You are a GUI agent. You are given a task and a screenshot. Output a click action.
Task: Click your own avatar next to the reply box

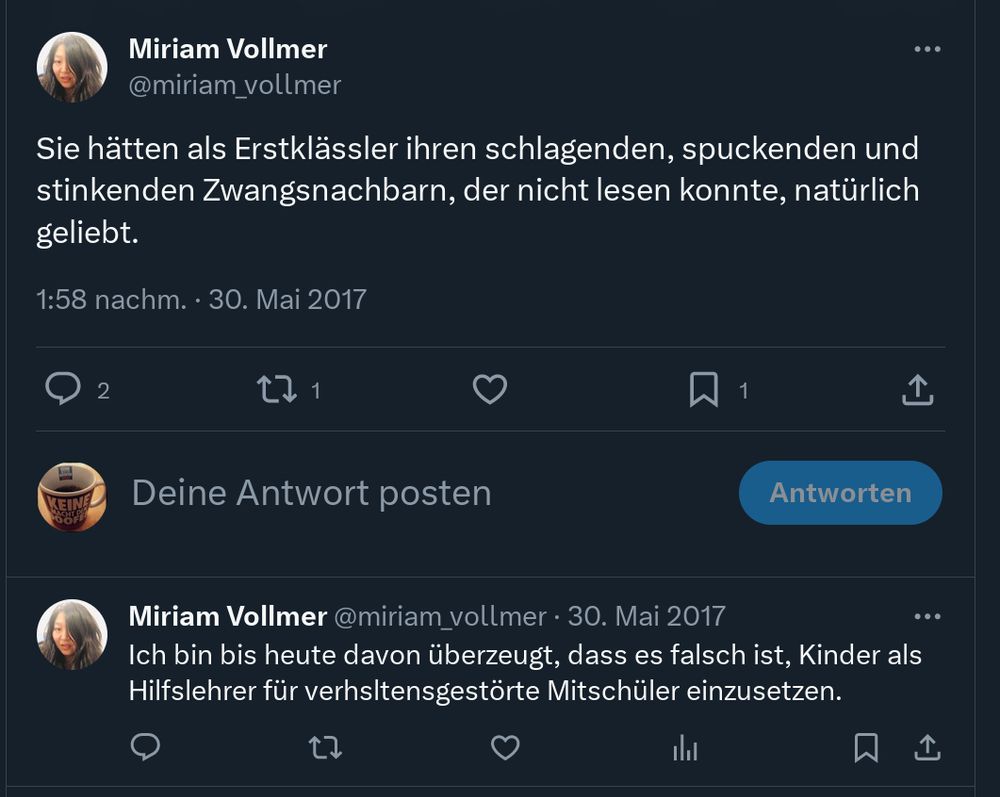(72, 492)
